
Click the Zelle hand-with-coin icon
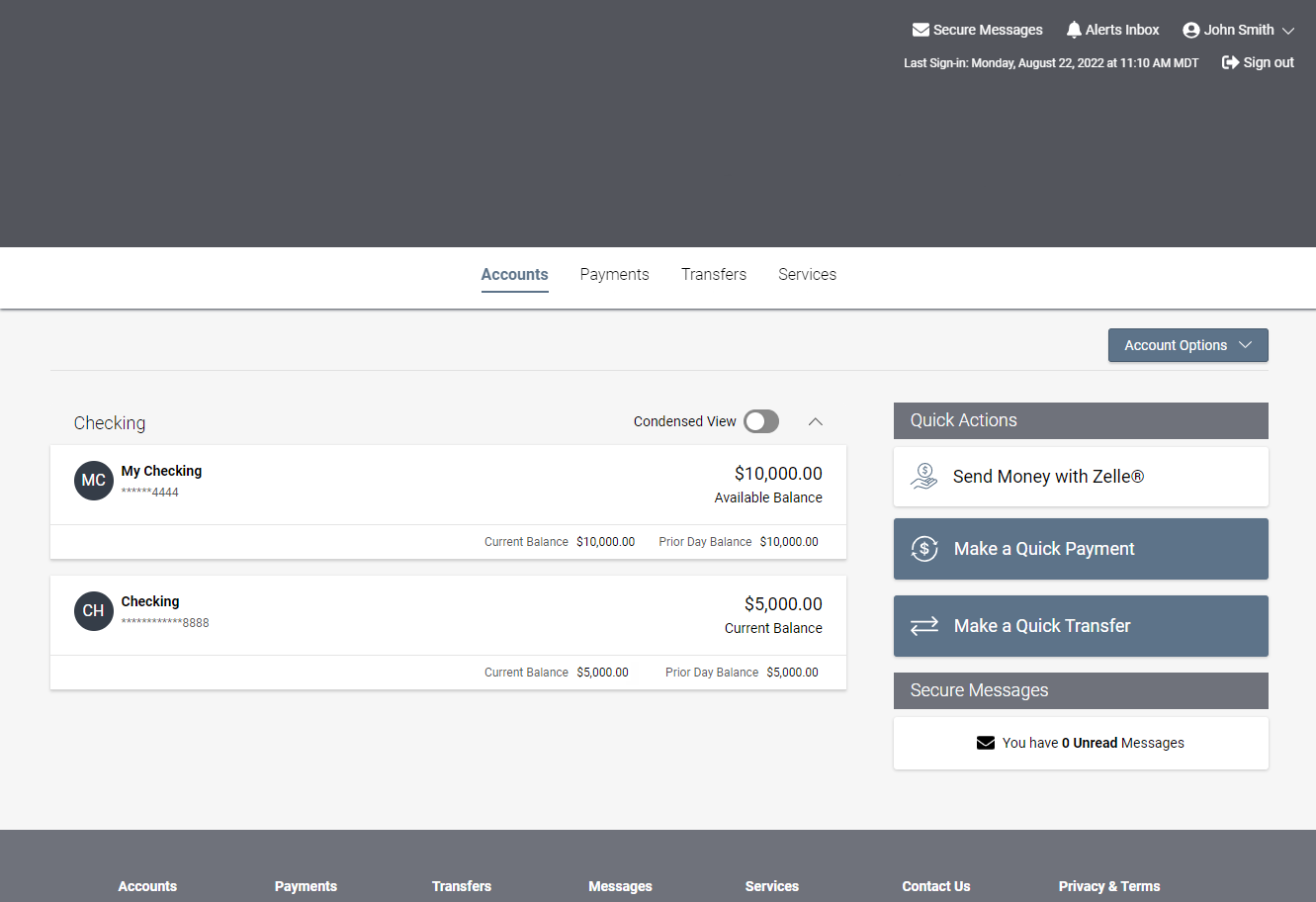click(924, 477)
